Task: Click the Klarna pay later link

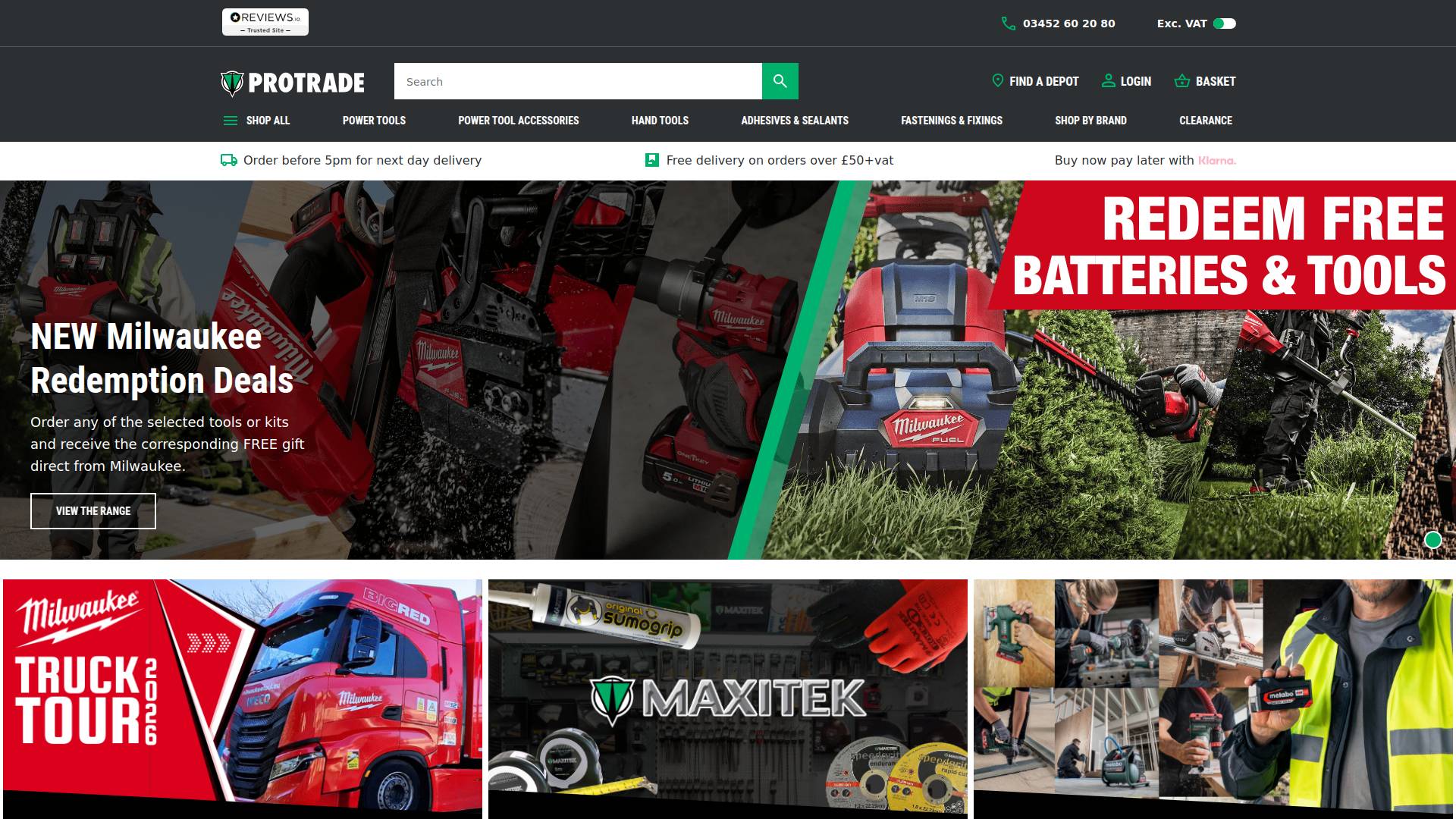Action: coord(1216,161)
